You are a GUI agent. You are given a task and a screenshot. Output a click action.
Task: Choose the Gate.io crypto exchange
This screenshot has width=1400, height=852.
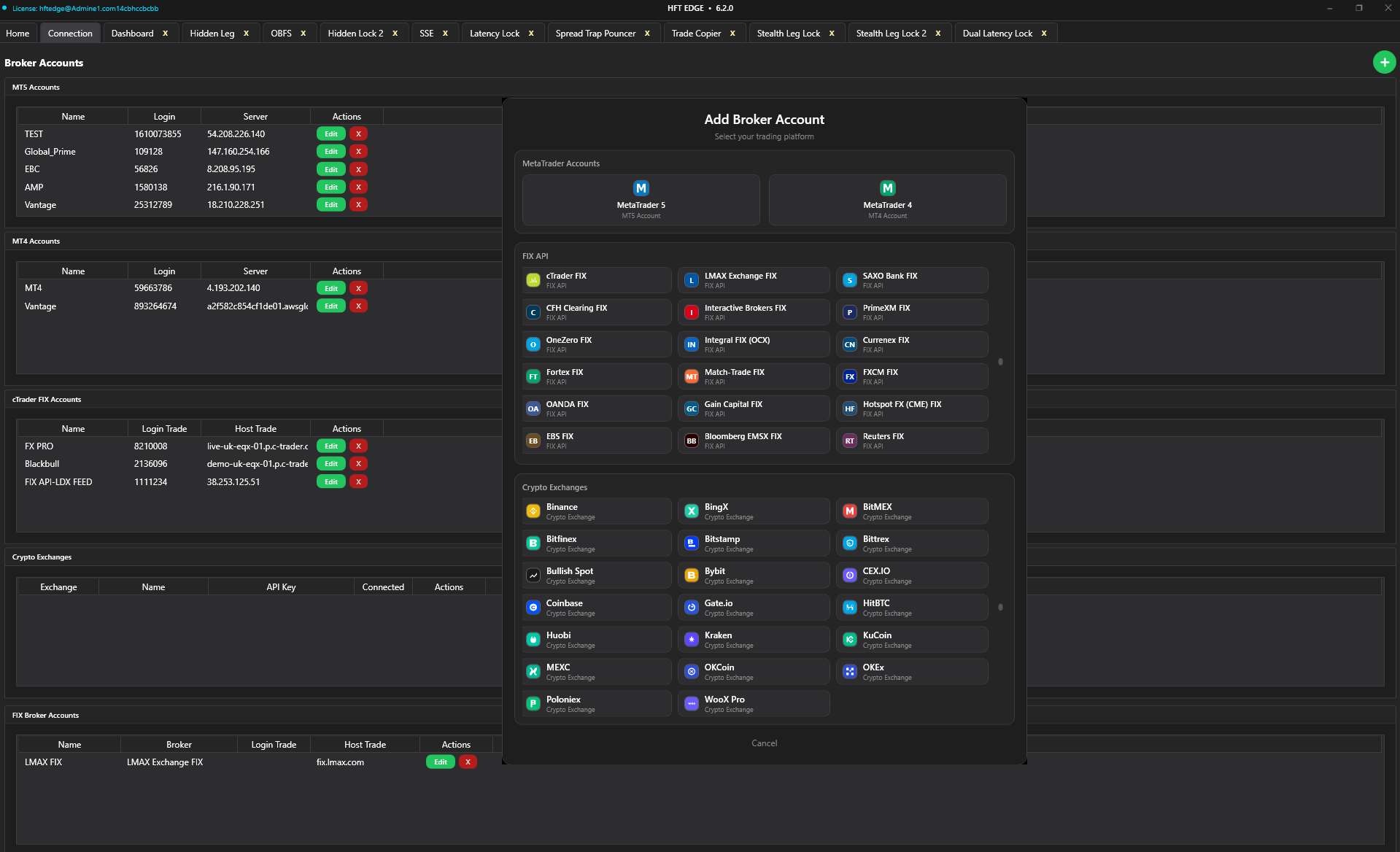coord(754,608)
